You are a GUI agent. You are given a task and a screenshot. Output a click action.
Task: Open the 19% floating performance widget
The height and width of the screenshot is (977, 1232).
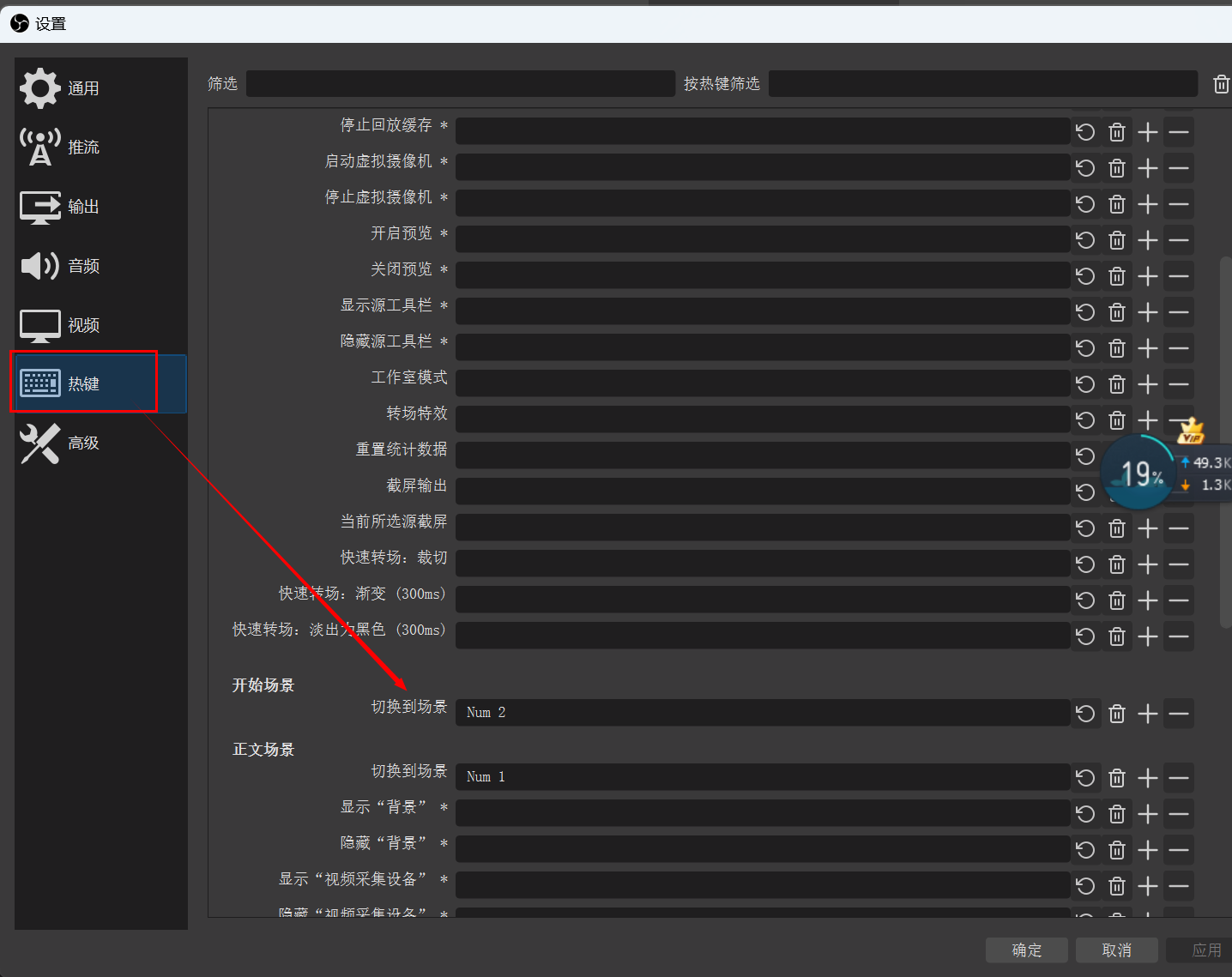coord(1139,473)
